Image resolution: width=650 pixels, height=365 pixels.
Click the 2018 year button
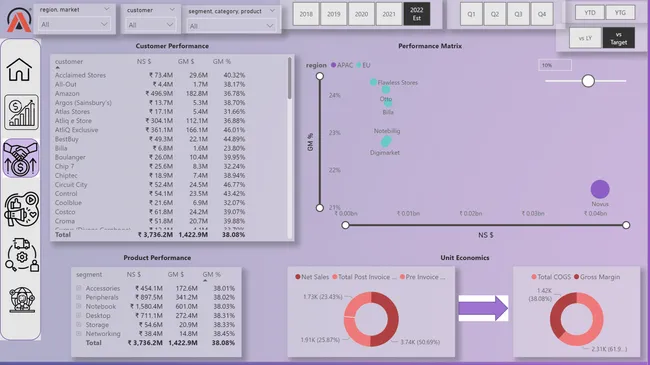306,14
